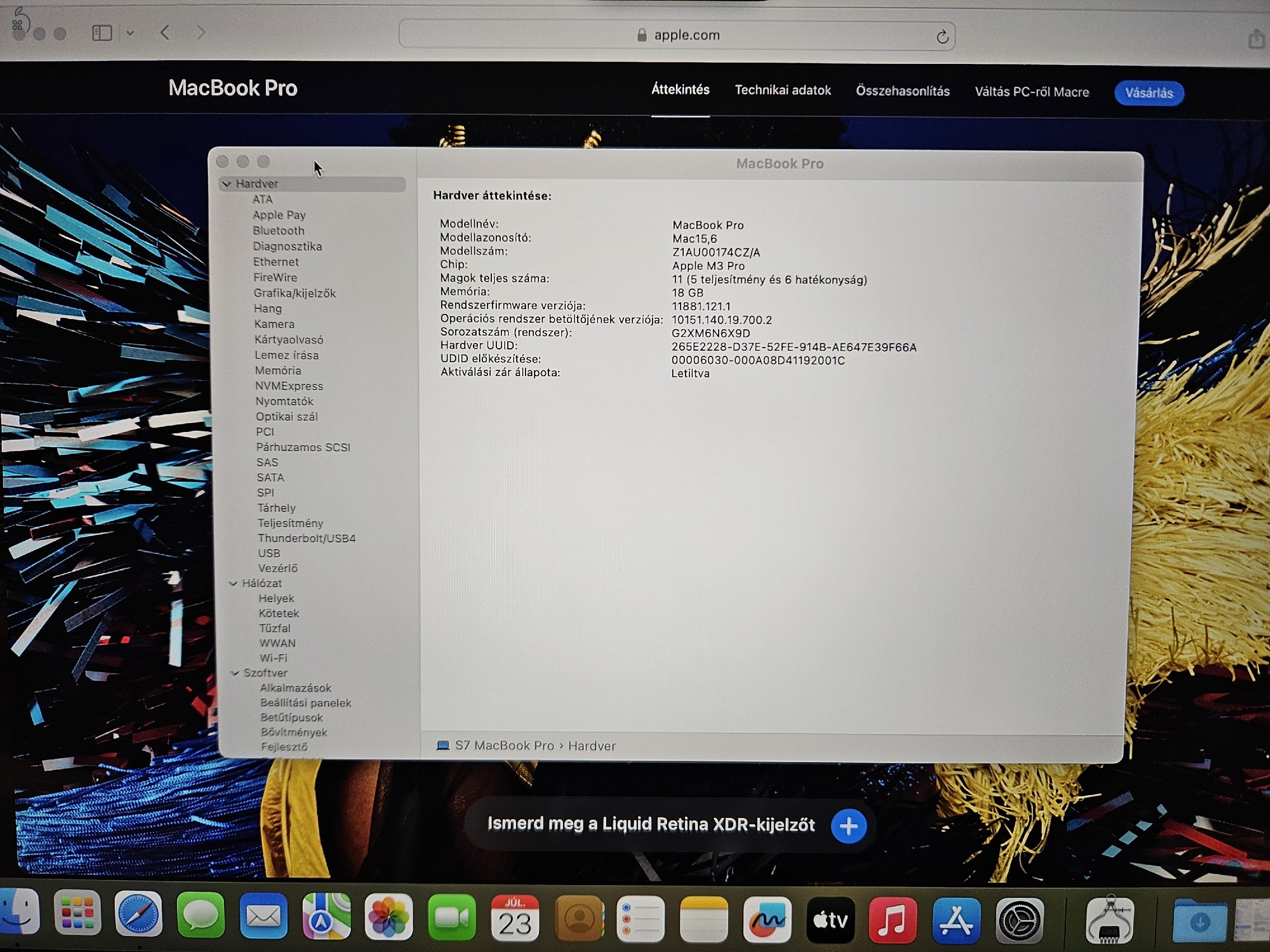Launch Apple TV from Dock
The width and height of the screenshot is (1270, 952).
830,920
